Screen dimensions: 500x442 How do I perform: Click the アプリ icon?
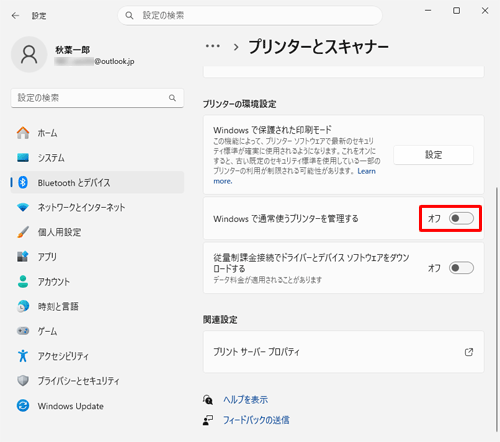tap(23, 257)
